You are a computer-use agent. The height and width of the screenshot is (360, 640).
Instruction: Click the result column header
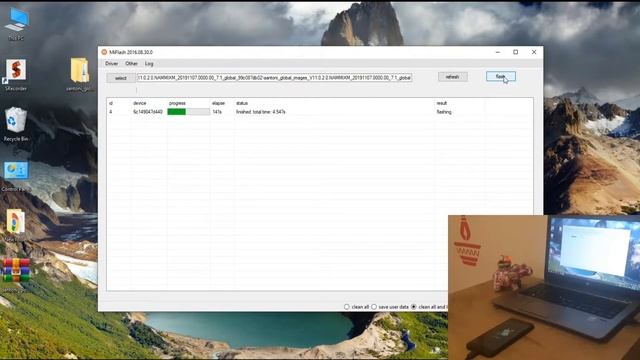(442, 103)
